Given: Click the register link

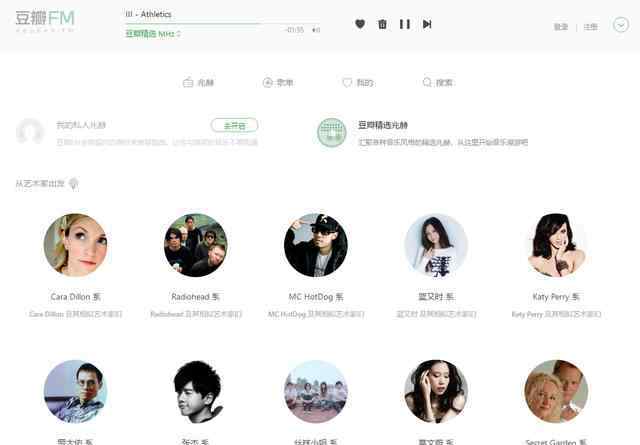Looking at the screenshot, I should [x=590, y=27].
